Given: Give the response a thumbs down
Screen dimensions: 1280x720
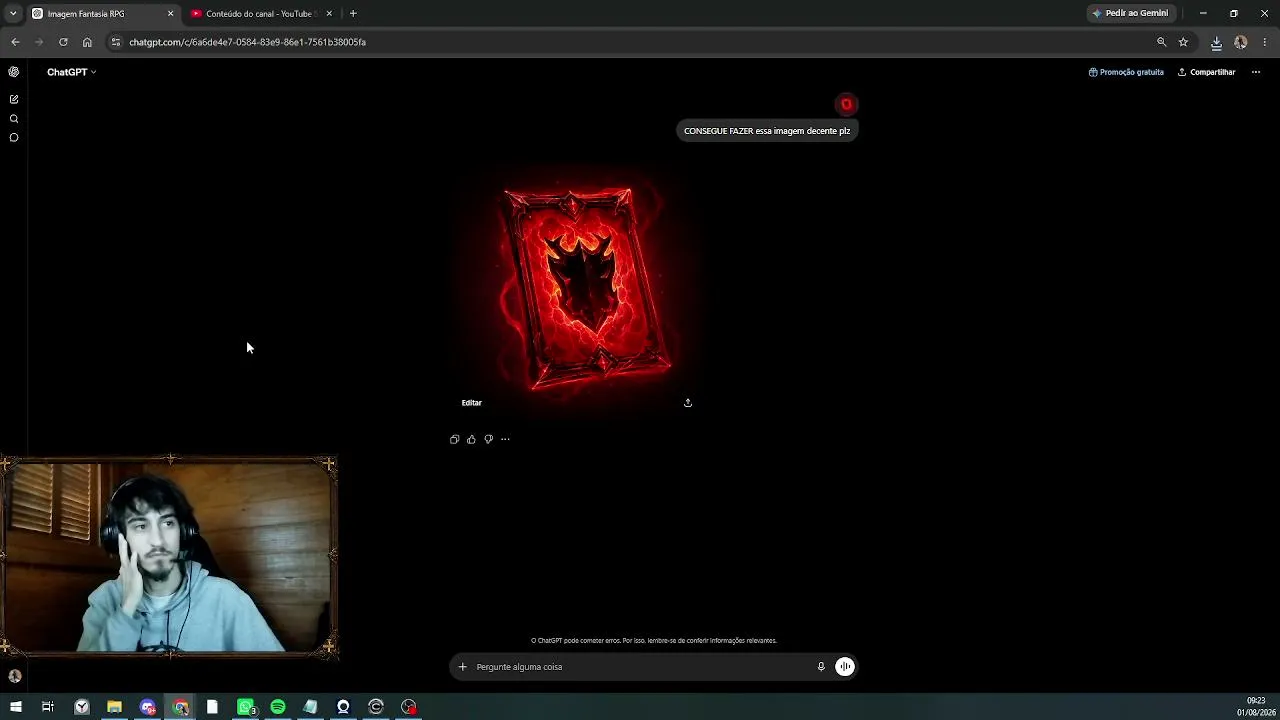Looking at the screenshot, I should 489,439.
